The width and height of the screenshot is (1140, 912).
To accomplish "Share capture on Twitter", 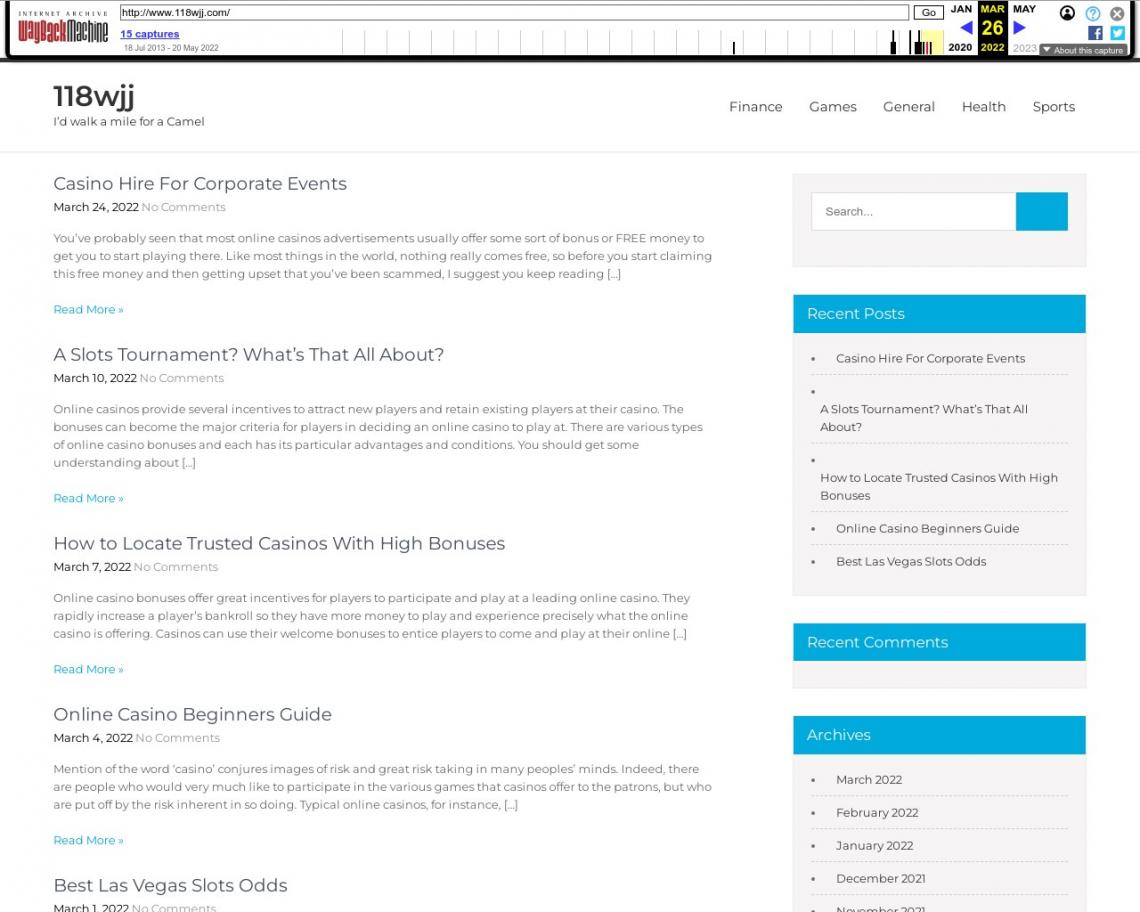I will (x=1117, y=33).
